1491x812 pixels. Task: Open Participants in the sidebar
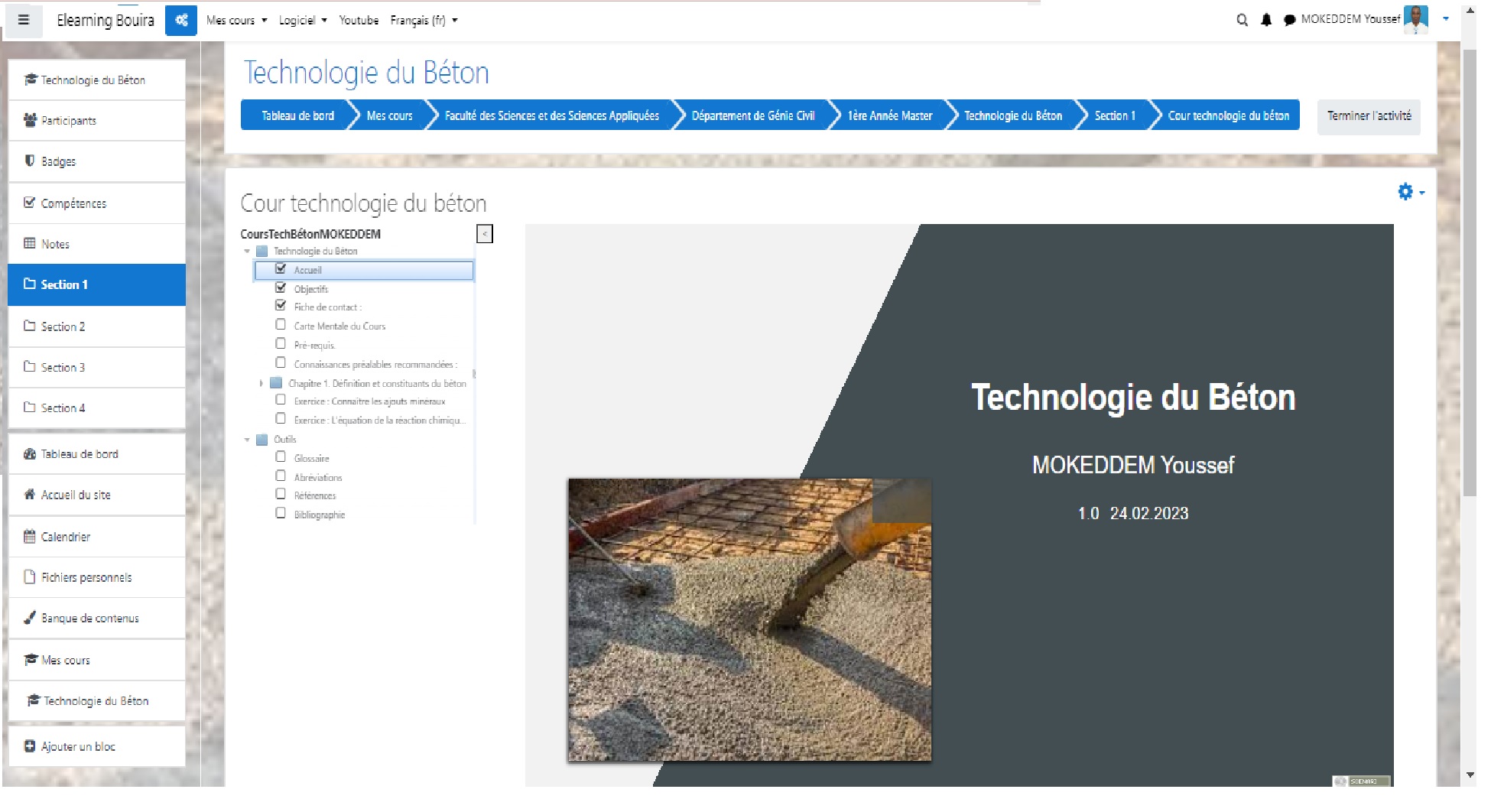[x=96, y=121]
